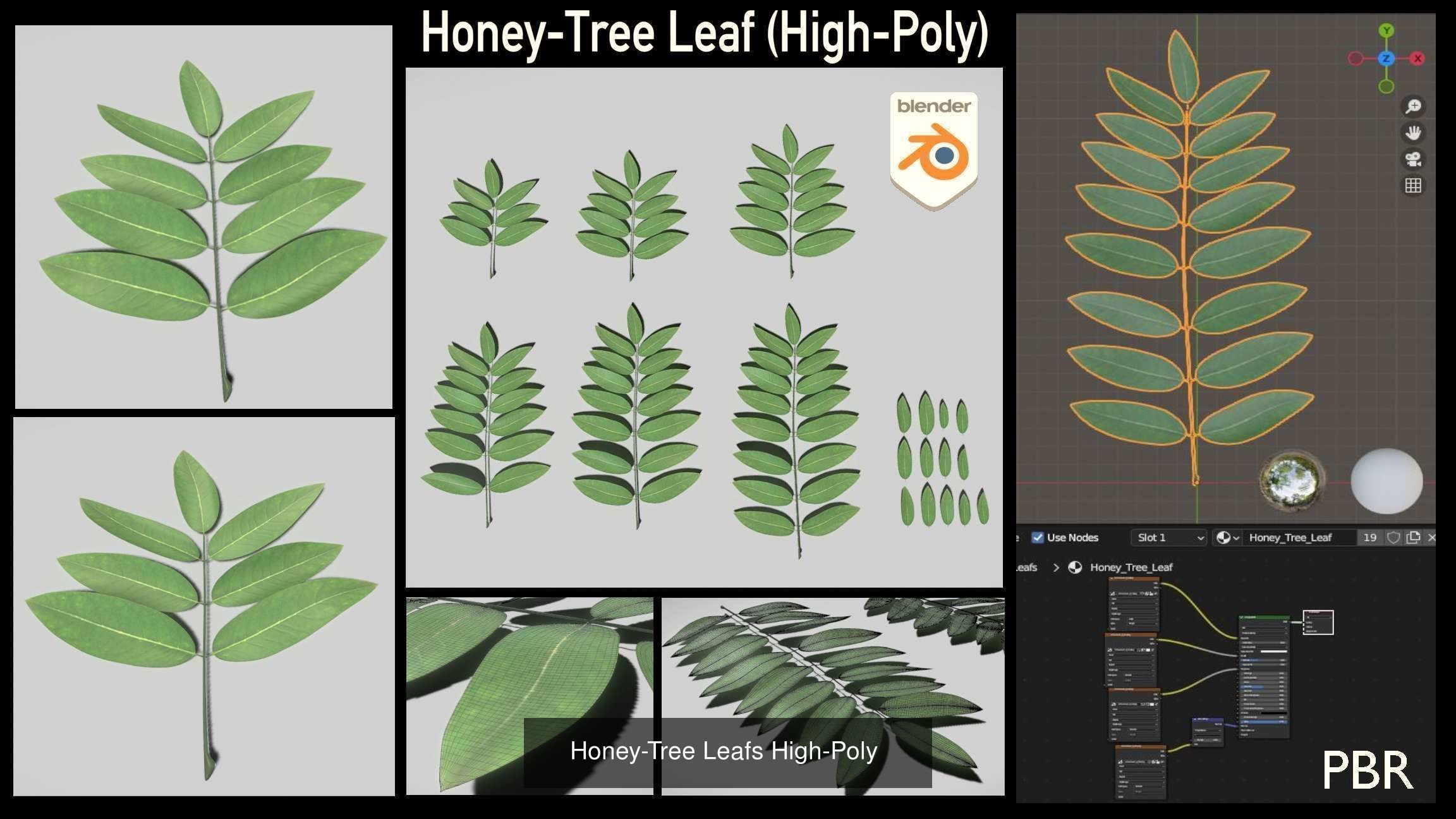Switch perspective/orthographic with the grid icon

point(1414,186)
